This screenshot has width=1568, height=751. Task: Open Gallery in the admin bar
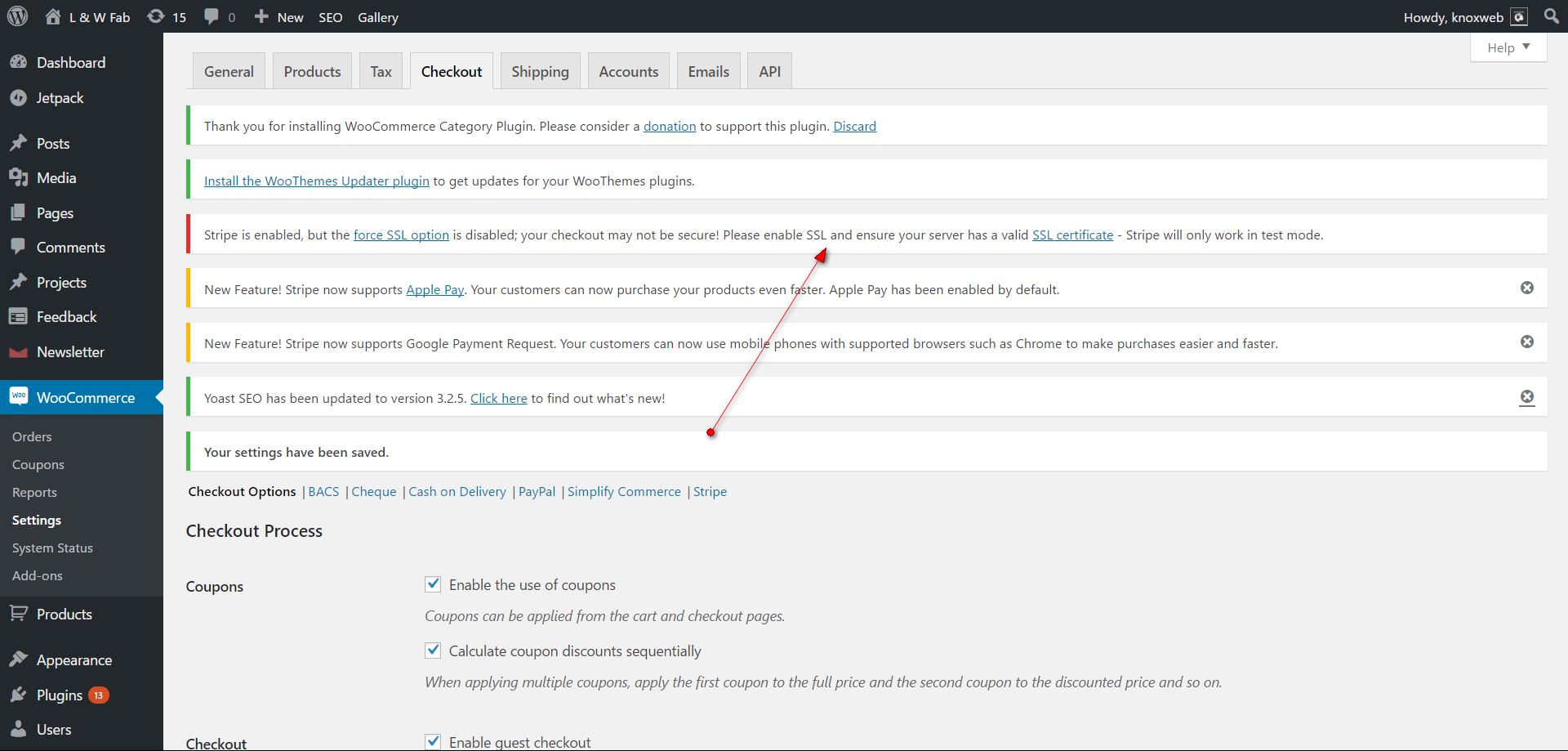coord(378,17)
